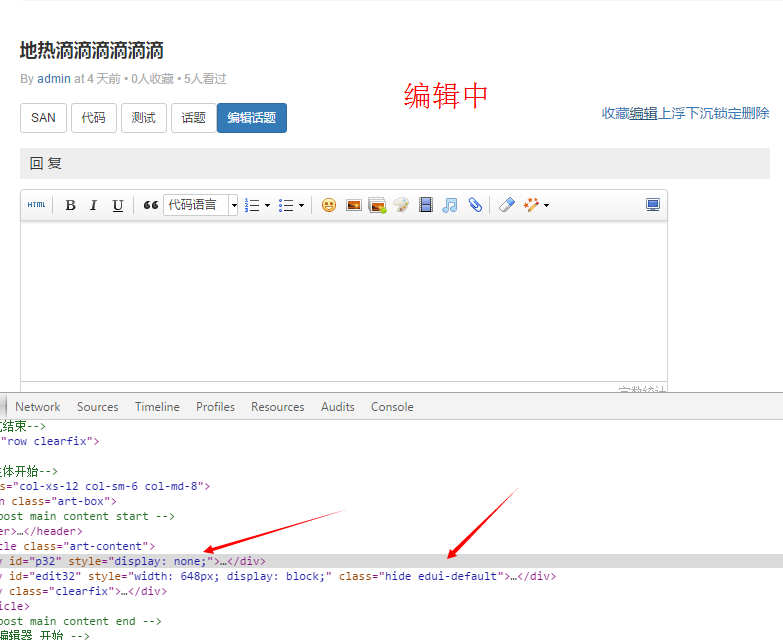The height and width of the screenshot is (640, 783).
Task: Click the 删除 link
Action: (x=756, y=113)
